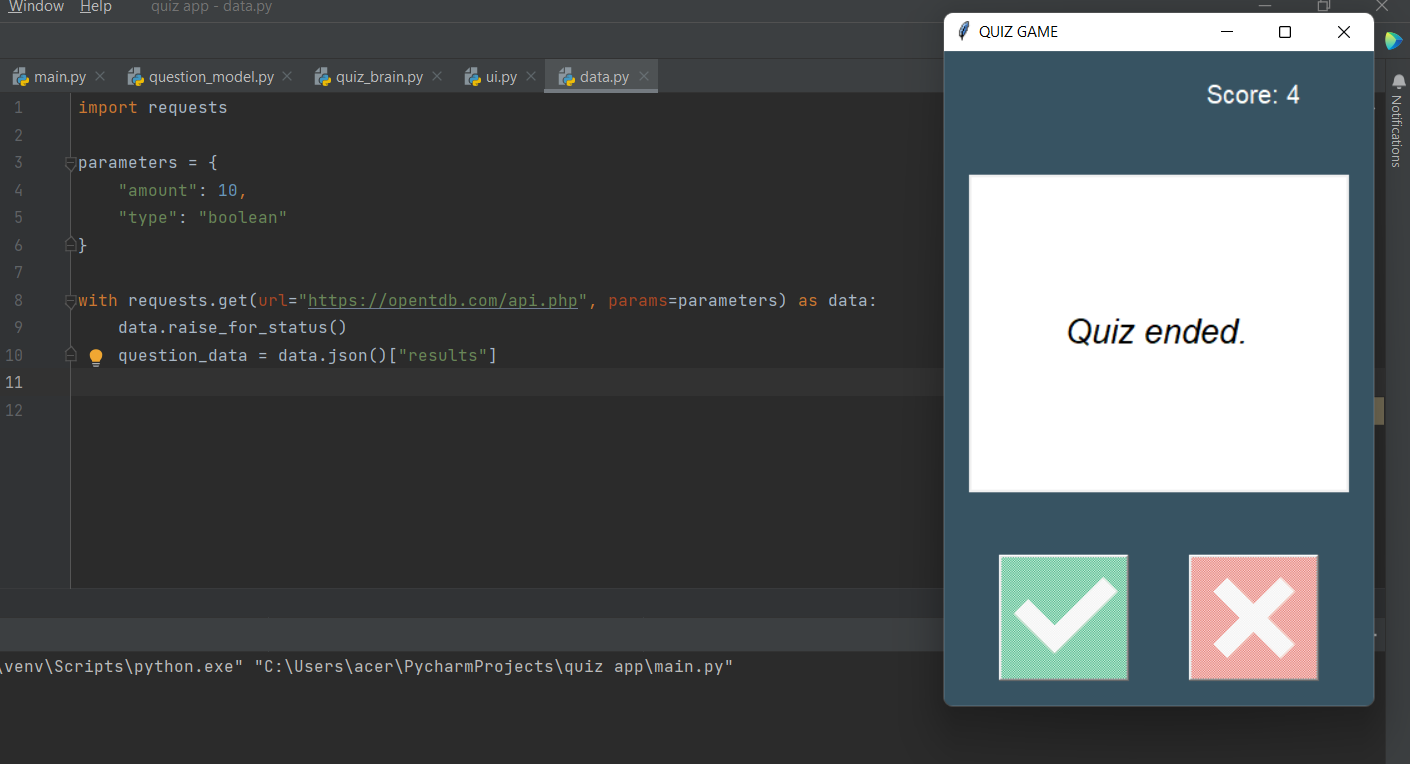This screenshot has height=764, width=1410.
Task: Close the ui.py tab
Action: pos(530,76)
